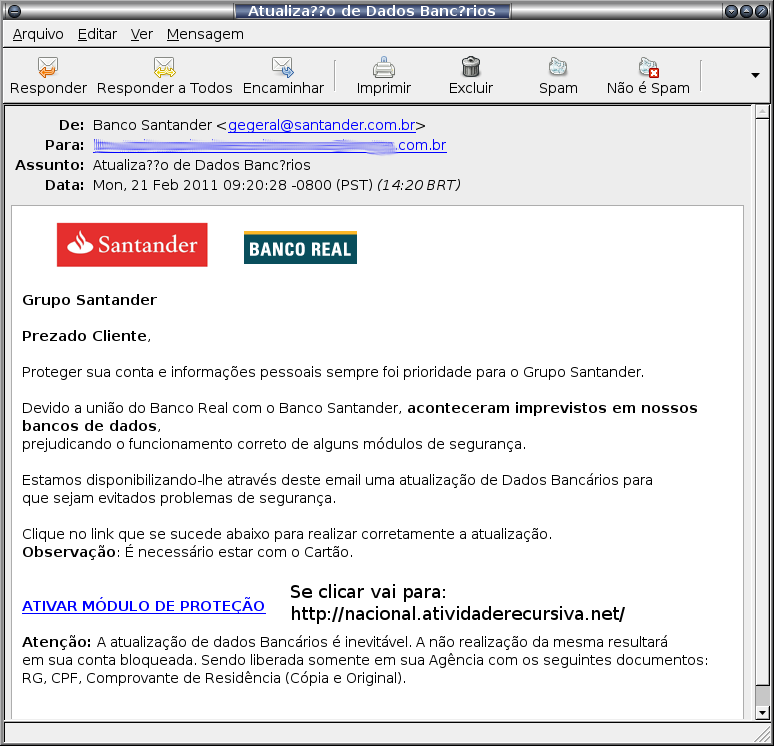Open the Ver menu

(x=142, y=34)
